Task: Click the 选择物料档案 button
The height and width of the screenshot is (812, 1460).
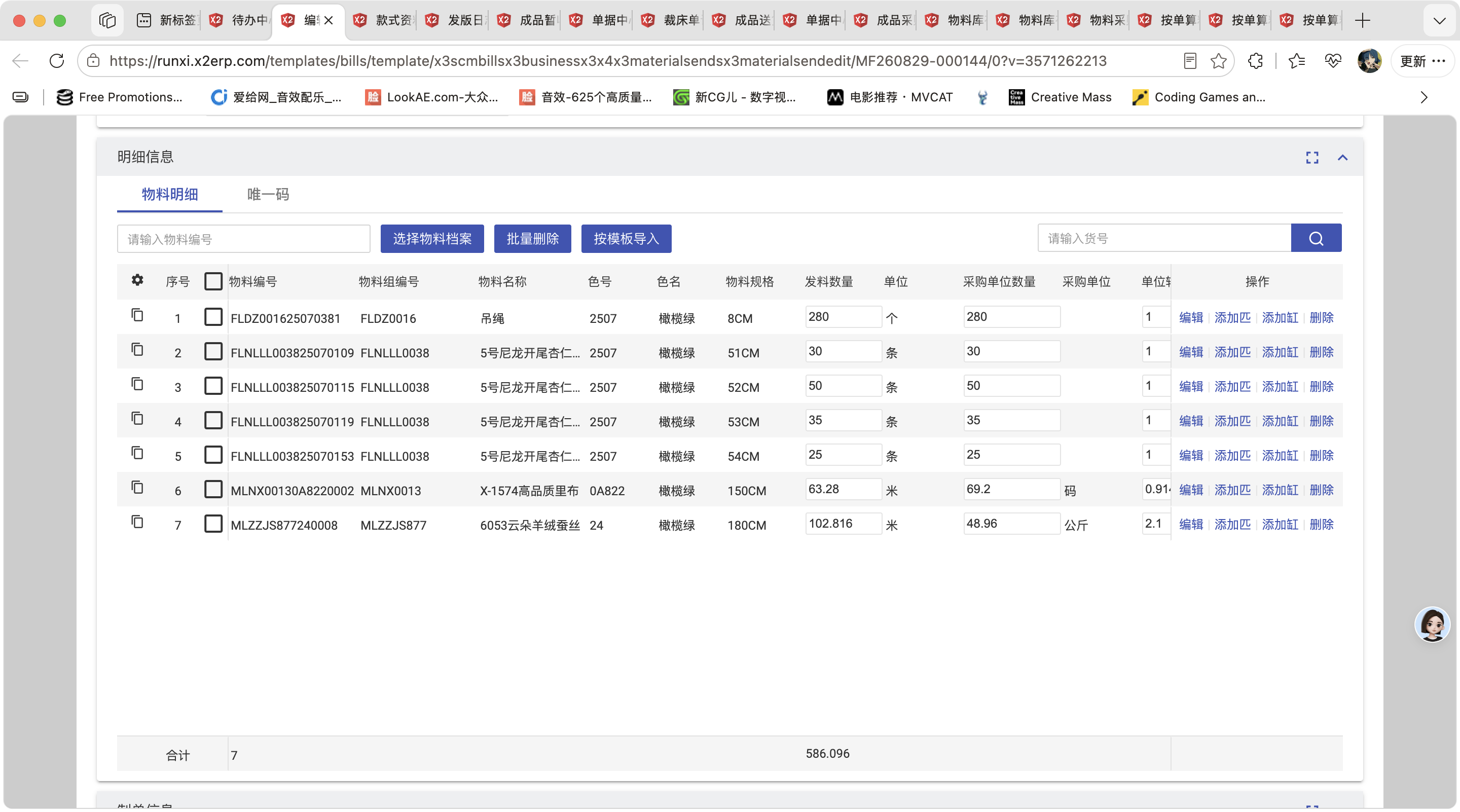Action: point(432,239)
